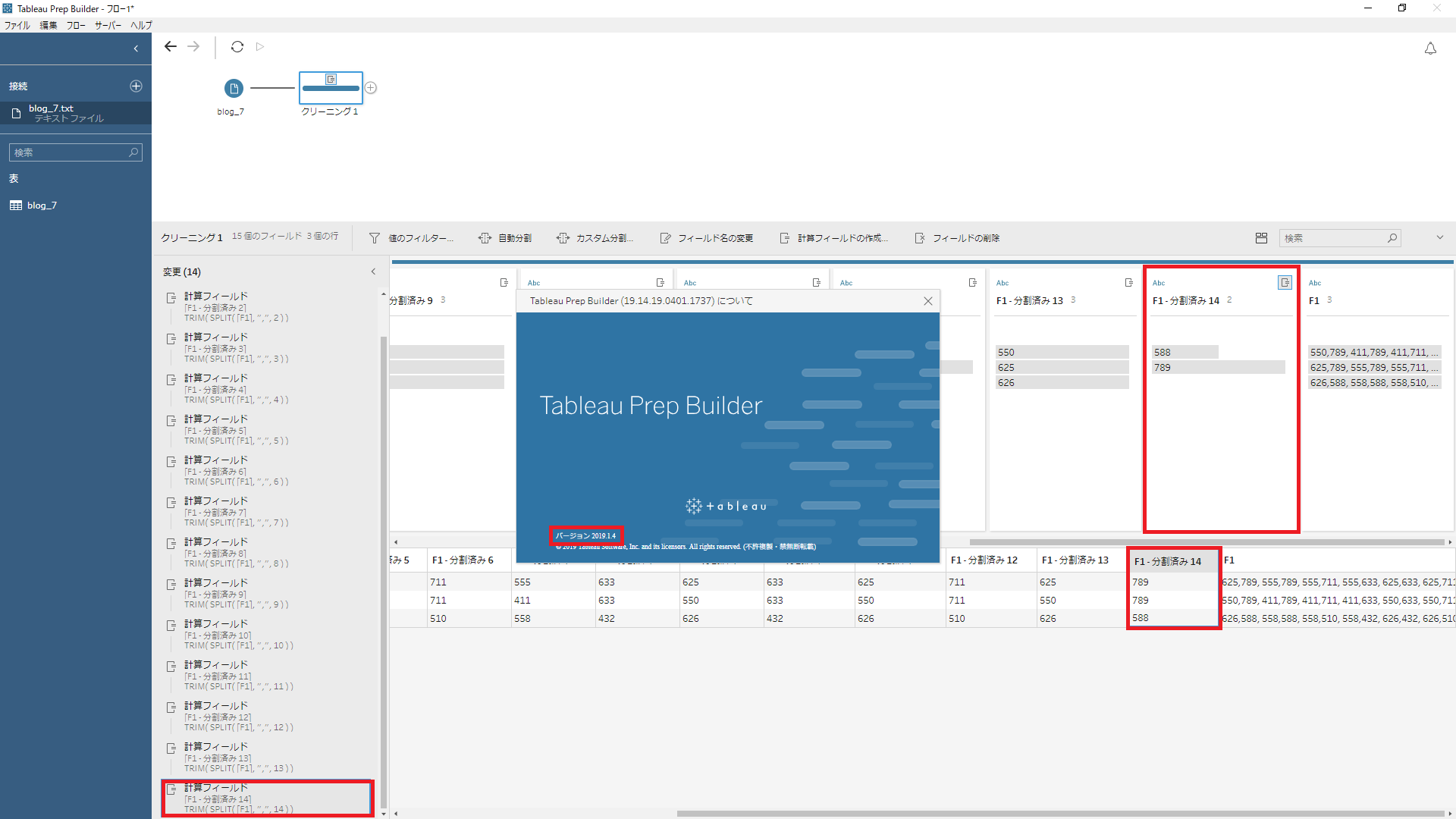Screen dimensions: 1456x819
Task: Click the add connection plus icon
Action: pyautogui.click(x=136, y=86)
